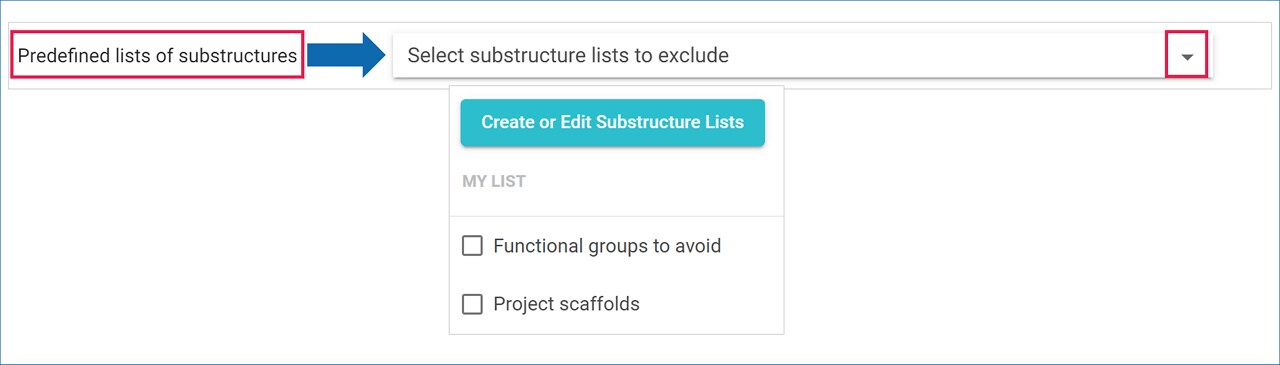
Task: Click the empty square beside Project scaffolds
Action: [472, 304]
